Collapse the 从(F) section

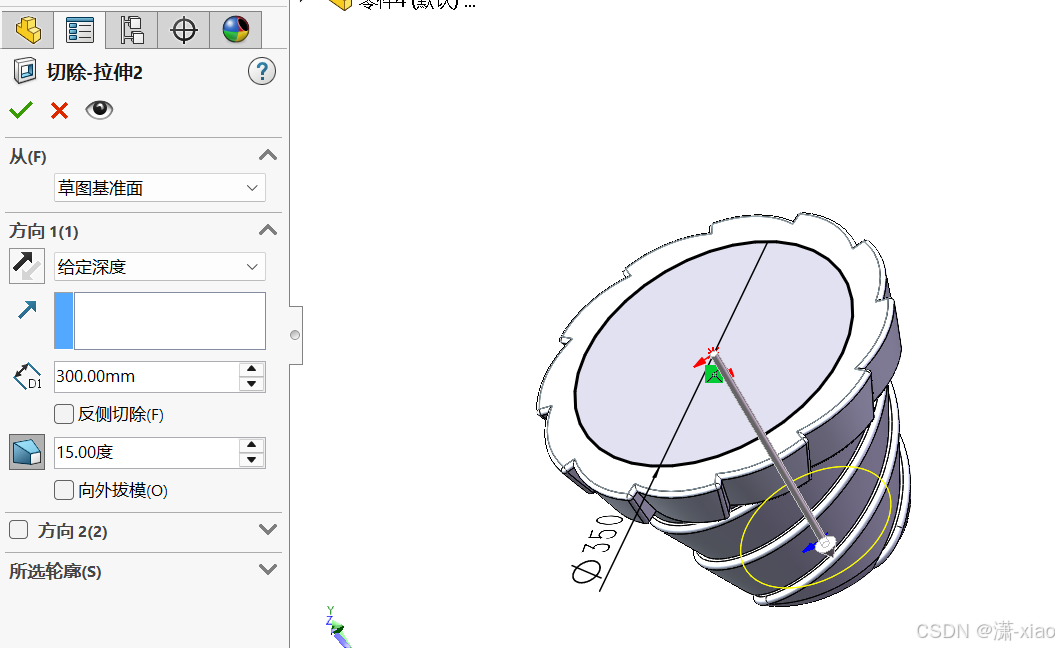coord(268,155)
